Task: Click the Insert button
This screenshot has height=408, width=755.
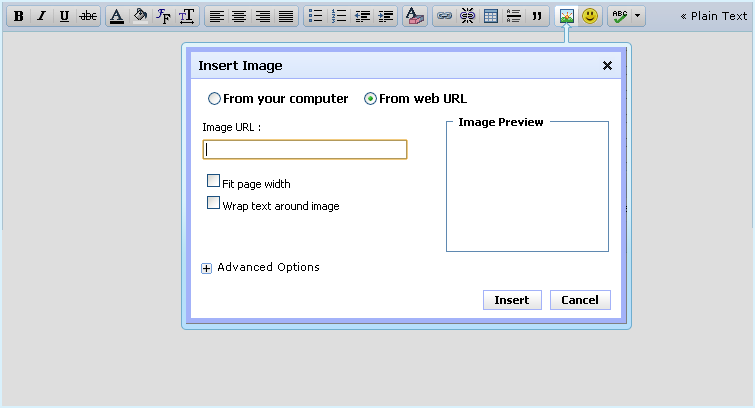Action: pos(512,300)
